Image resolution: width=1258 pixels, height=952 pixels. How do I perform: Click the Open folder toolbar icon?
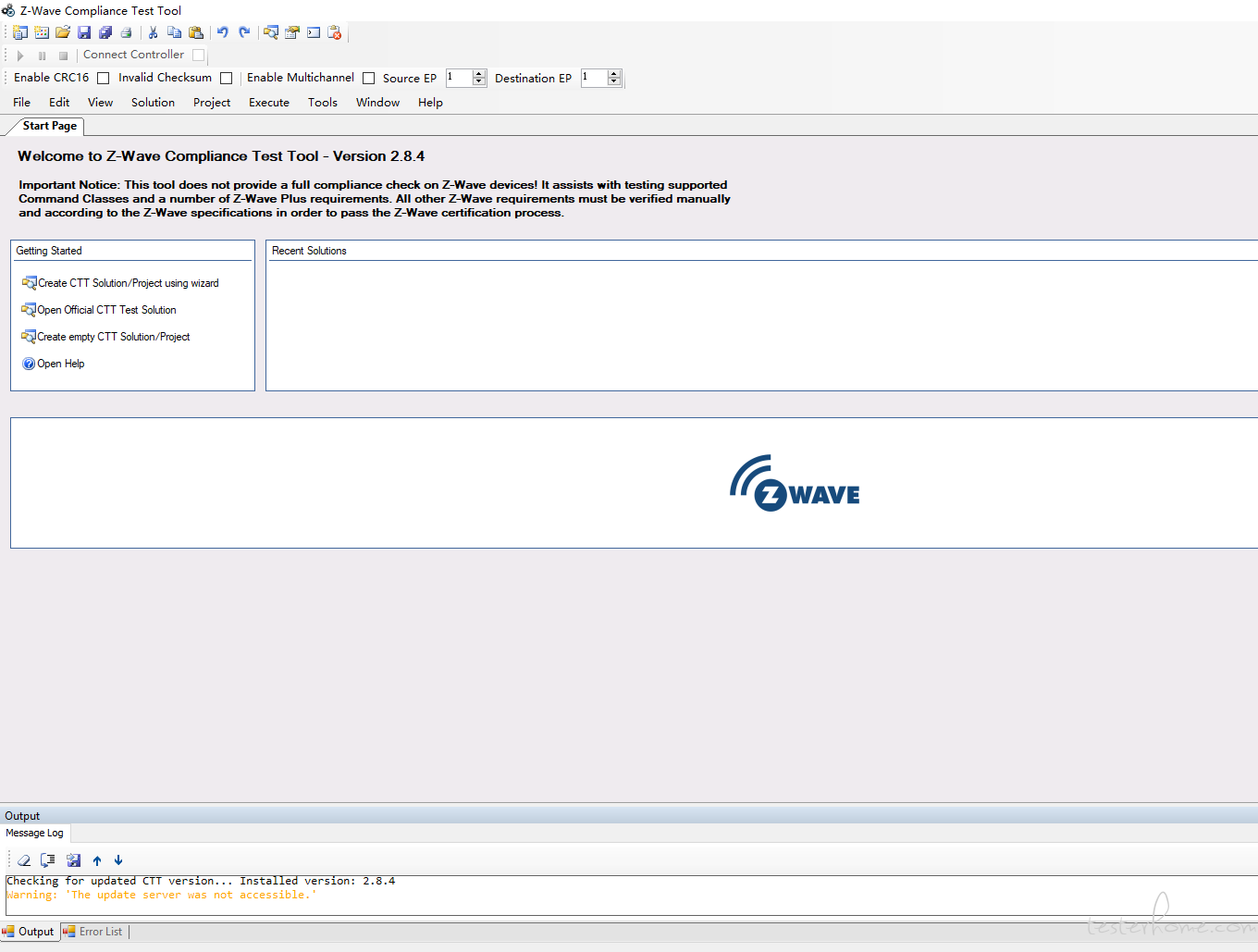(63, 32)
